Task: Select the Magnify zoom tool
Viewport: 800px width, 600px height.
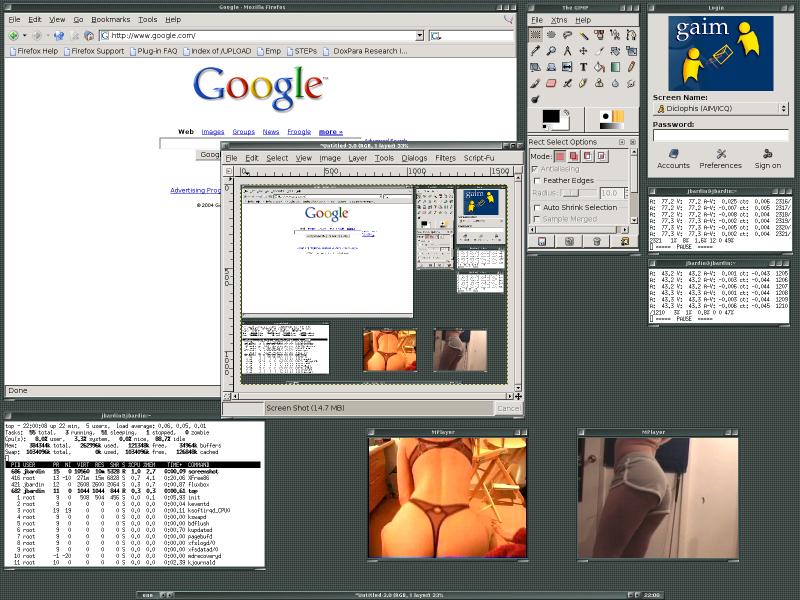Action: click(x=551, y=51)
